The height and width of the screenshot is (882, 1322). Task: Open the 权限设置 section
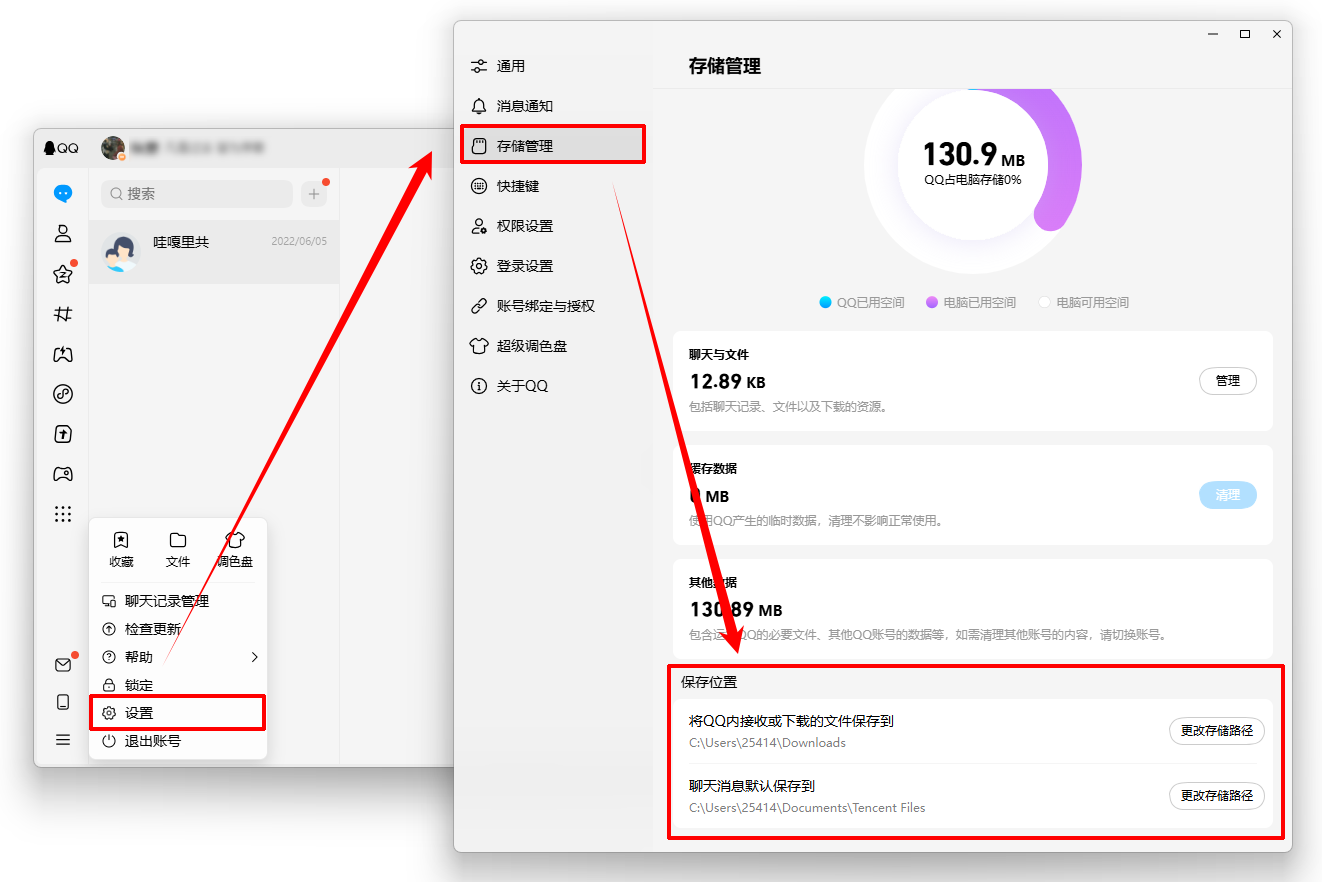tap(553, 226)
